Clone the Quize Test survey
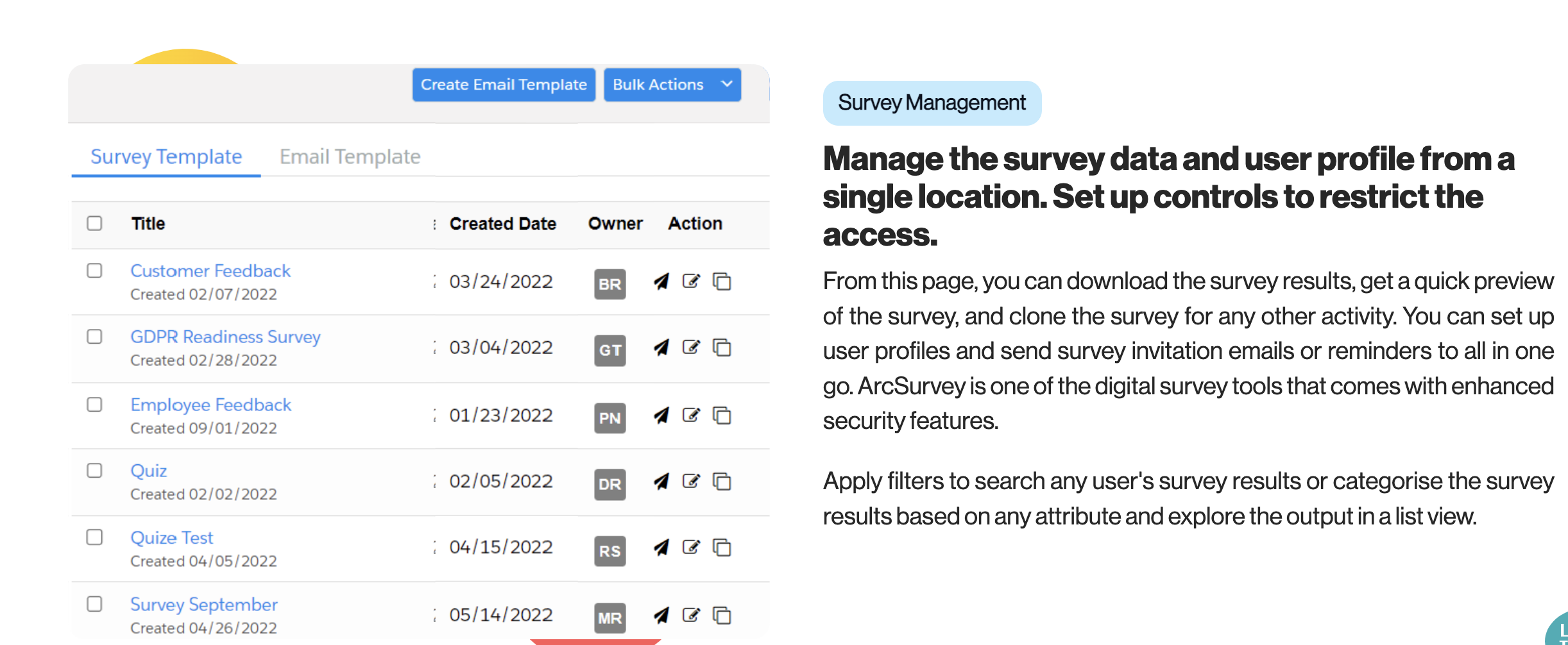Viewport: 1568px width, 645px height. coord(722,548)
